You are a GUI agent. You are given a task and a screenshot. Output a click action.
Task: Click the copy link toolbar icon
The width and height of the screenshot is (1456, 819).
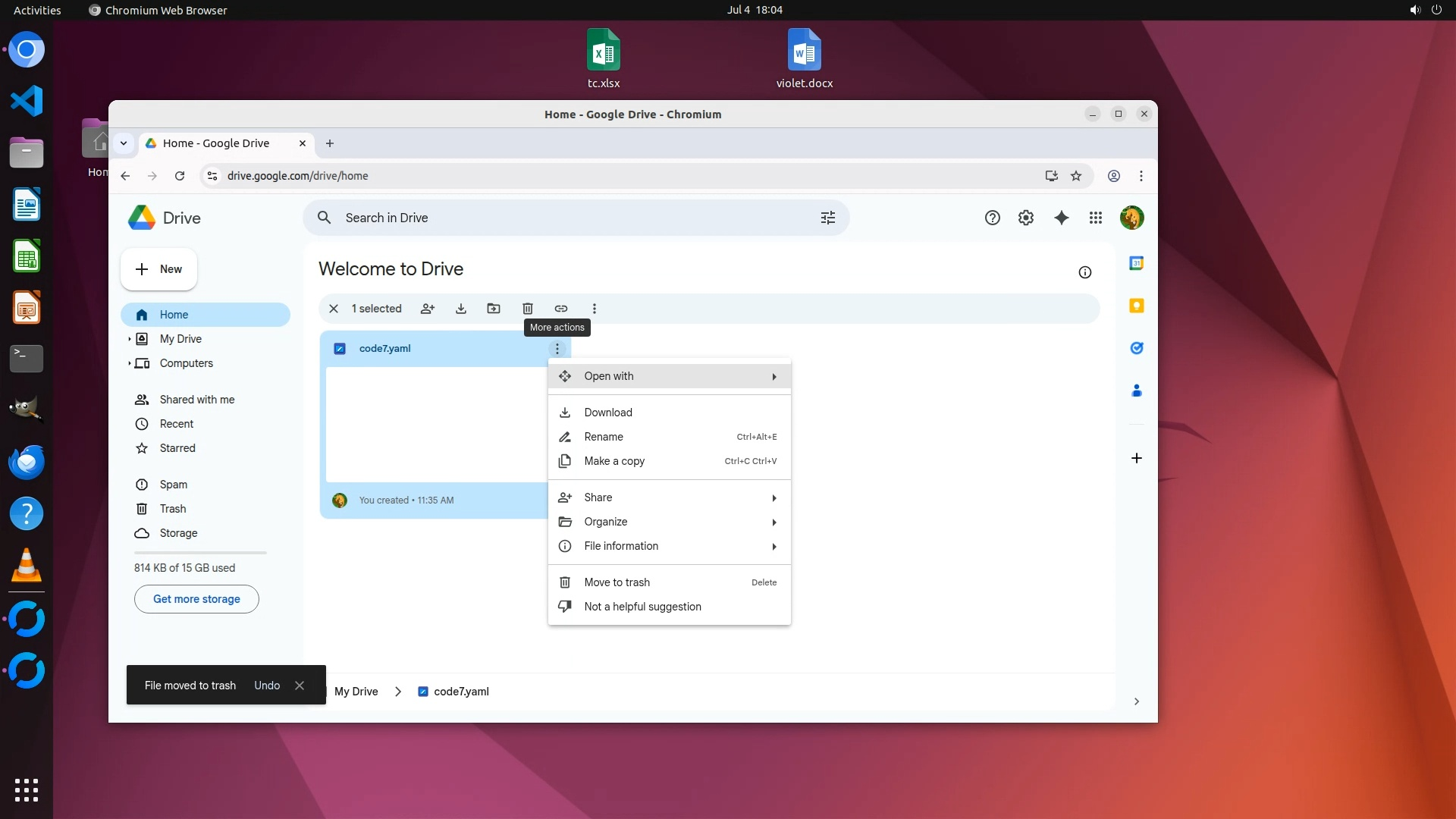click(x=561, y=309)
